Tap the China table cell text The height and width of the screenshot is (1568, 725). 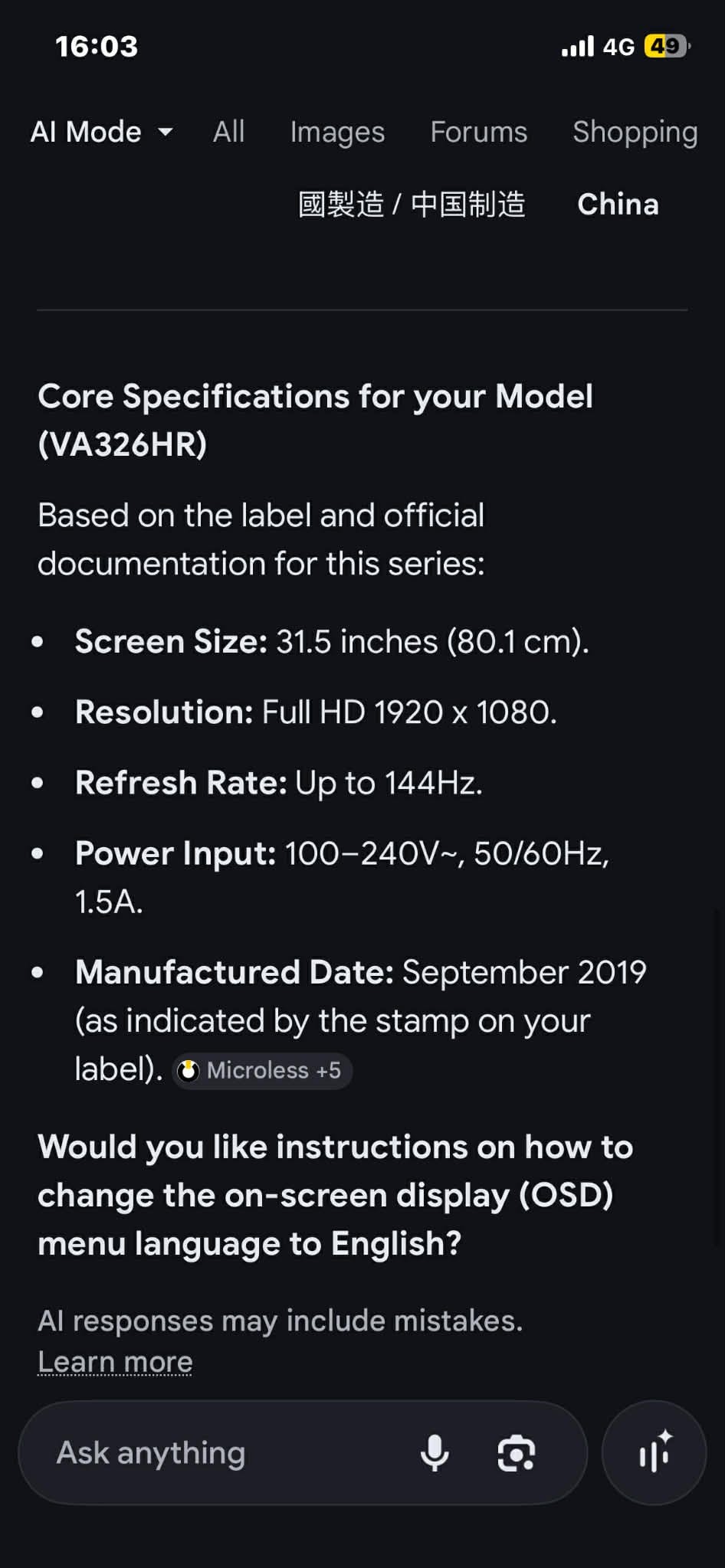point(618,205)
